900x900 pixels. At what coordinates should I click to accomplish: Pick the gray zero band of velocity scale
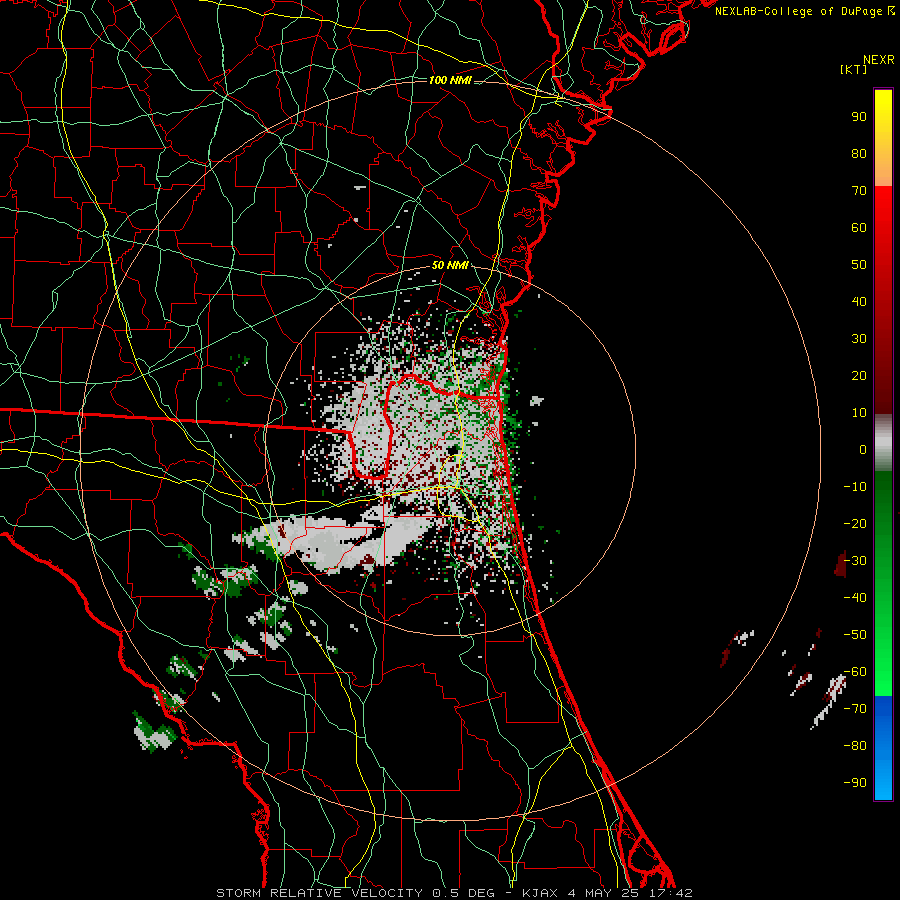(883, 443)
